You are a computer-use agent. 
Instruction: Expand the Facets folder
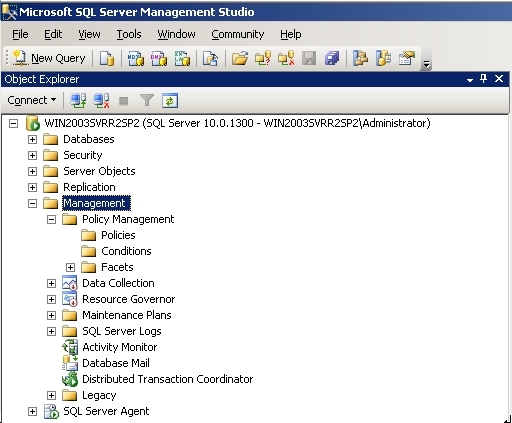click(70, 267)
